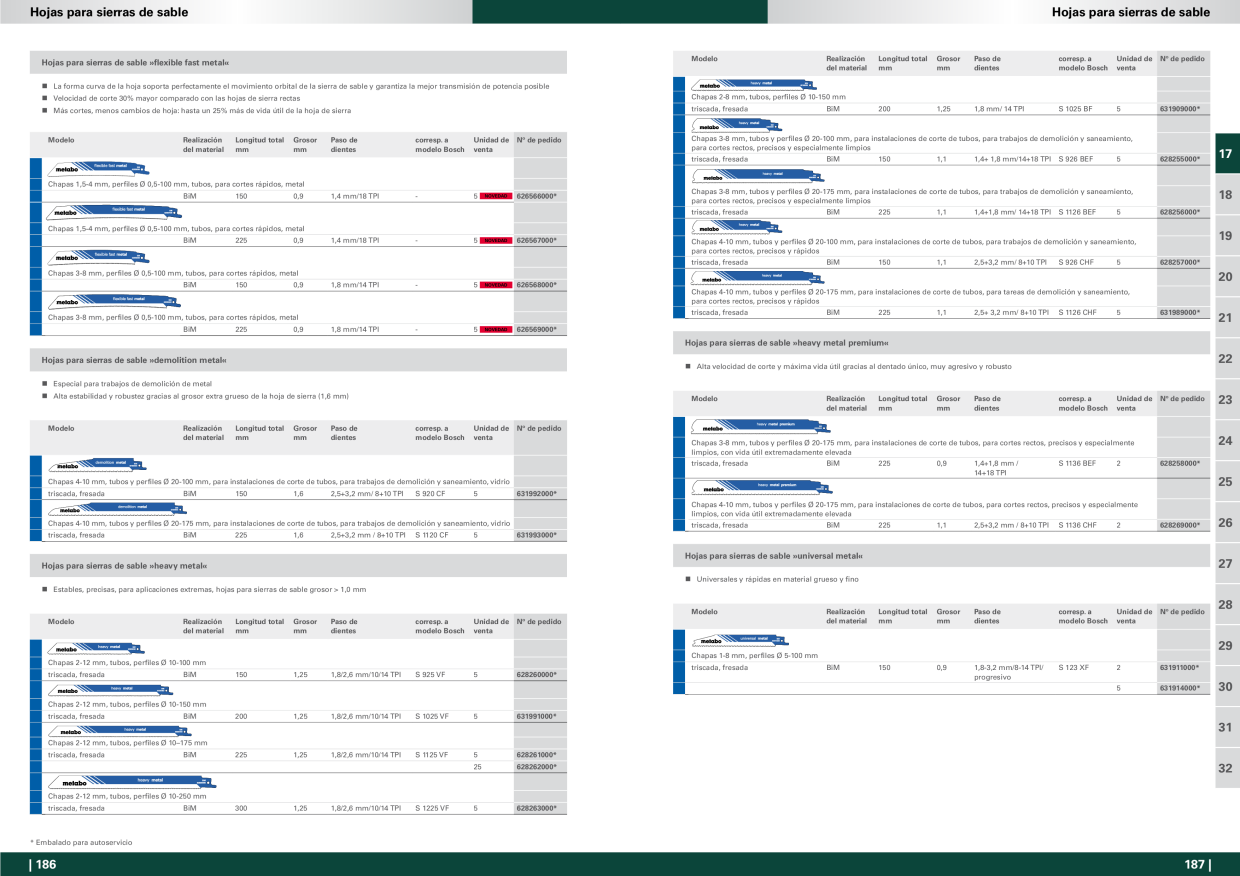
Task: Click Bosch model S 926 CHF
Action: pos(1076,262)
